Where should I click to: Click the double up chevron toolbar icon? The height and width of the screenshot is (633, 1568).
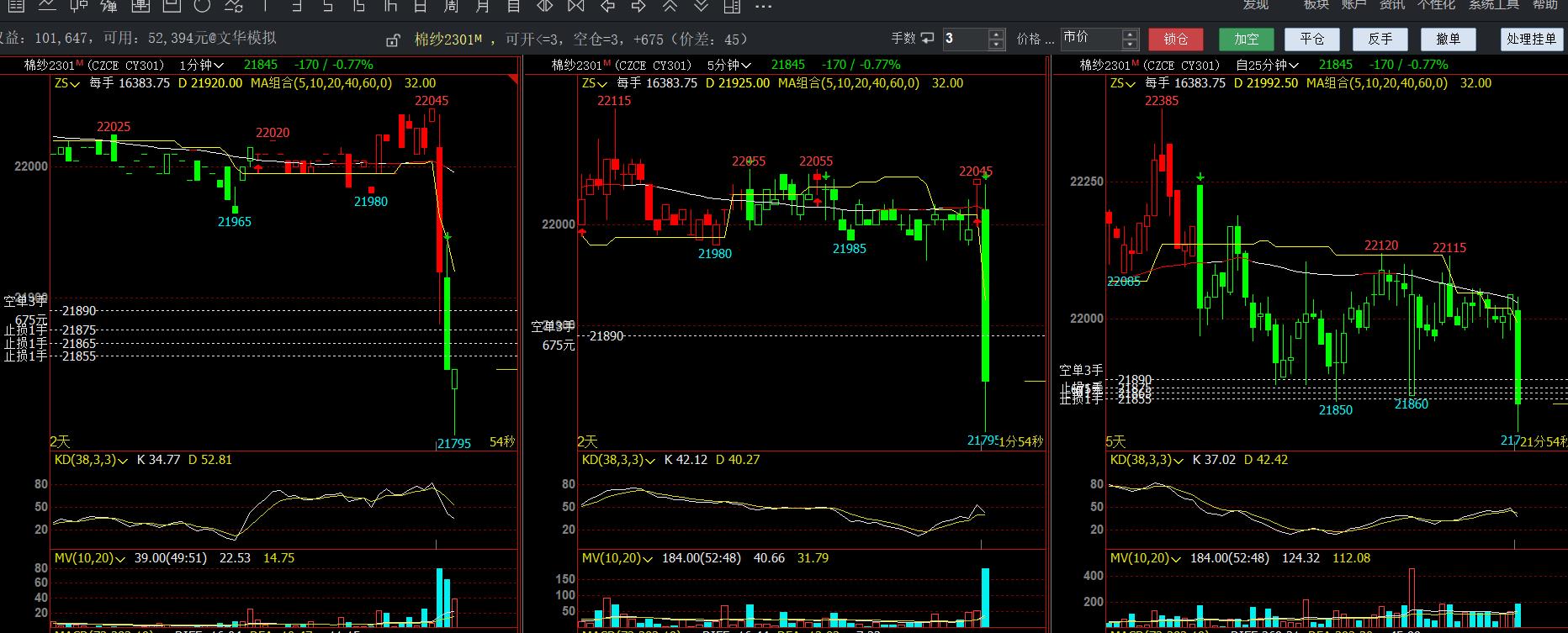pyautogui.click(x=670, y=6)
